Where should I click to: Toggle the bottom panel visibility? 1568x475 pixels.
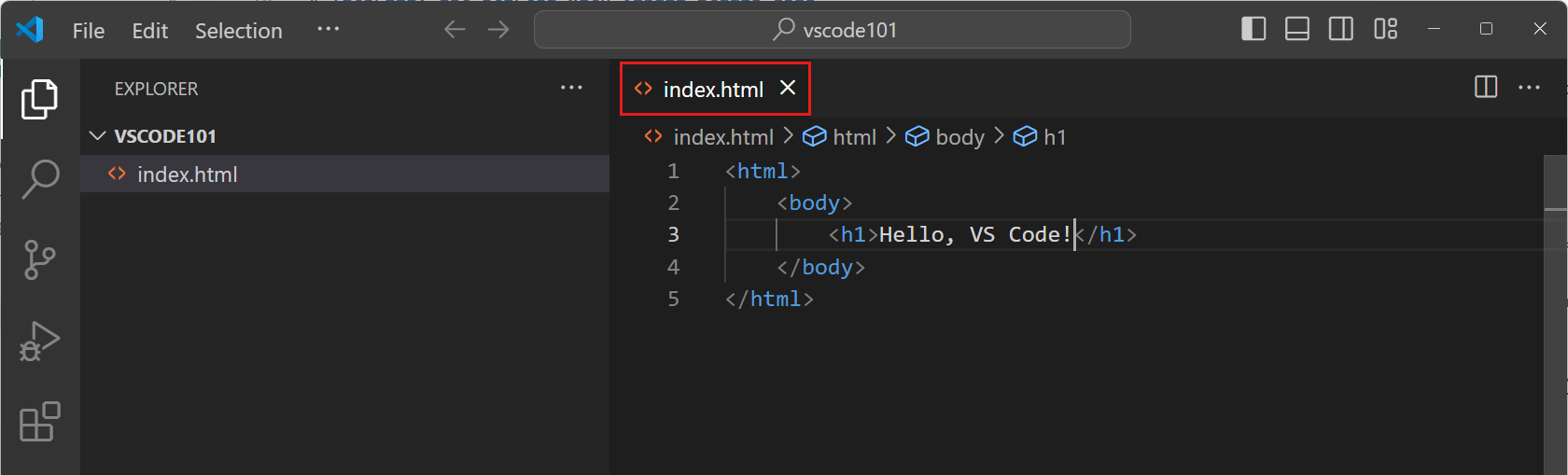[x=1297, y=30]
